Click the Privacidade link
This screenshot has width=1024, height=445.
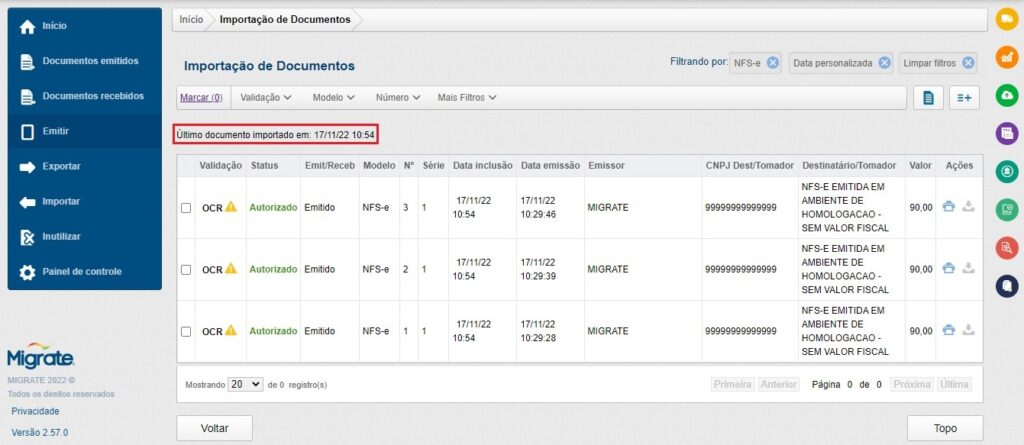(35, 411)
